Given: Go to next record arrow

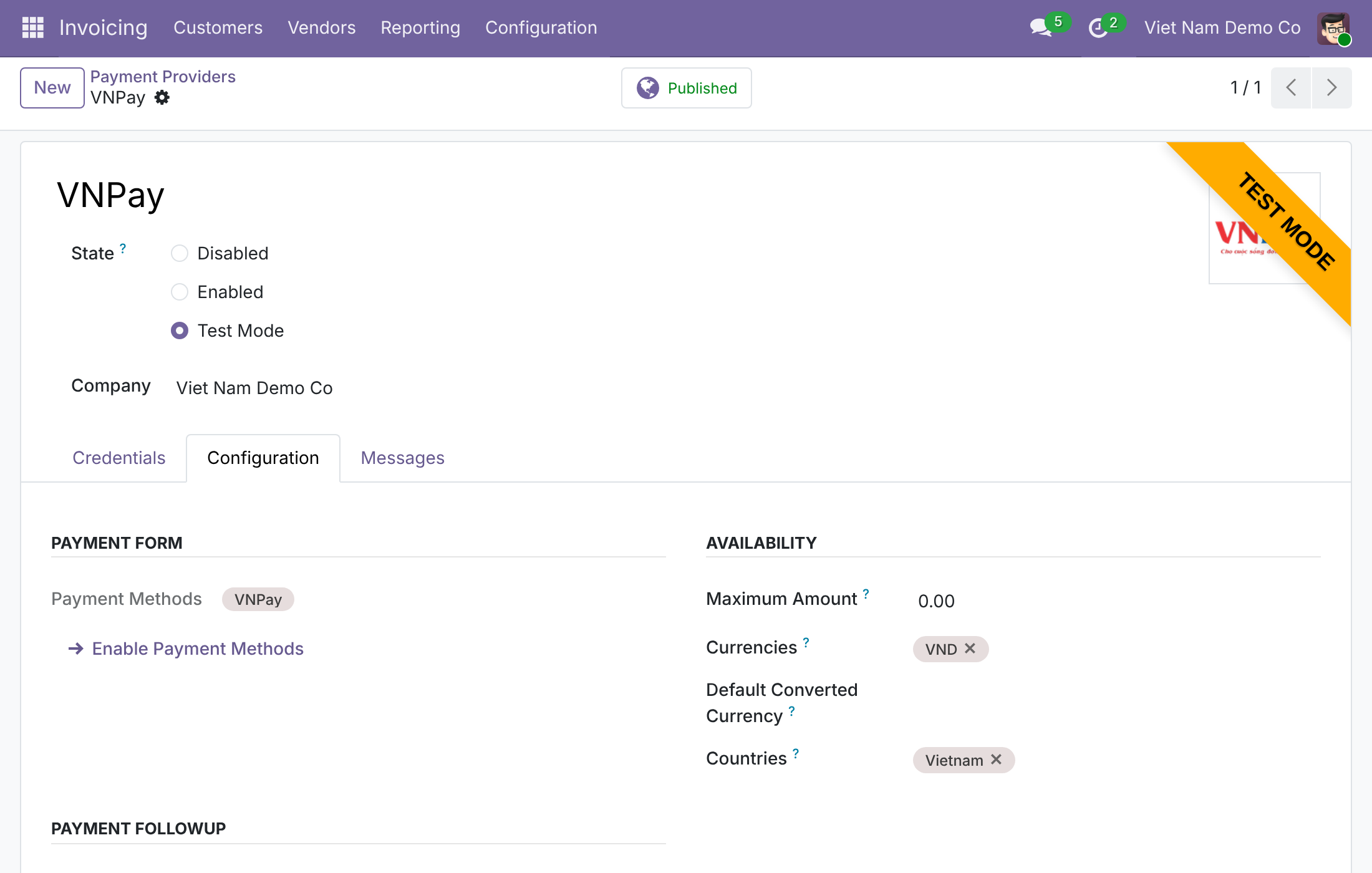Looking at the screenshot, I should [1331, 88].
